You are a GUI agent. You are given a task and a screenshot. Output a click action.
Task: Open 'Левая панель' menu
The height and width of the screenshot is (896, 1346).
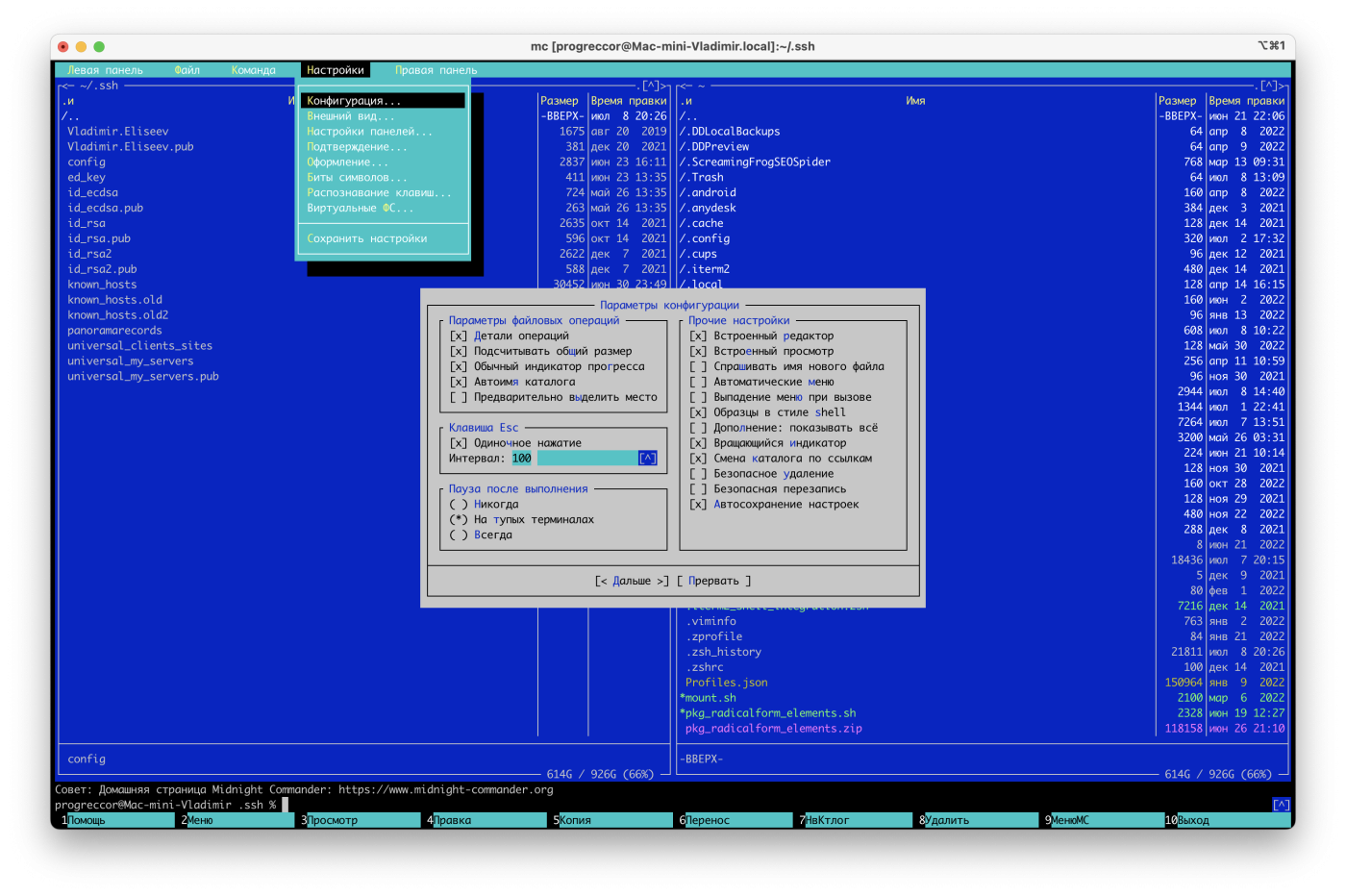coord(105,70)
